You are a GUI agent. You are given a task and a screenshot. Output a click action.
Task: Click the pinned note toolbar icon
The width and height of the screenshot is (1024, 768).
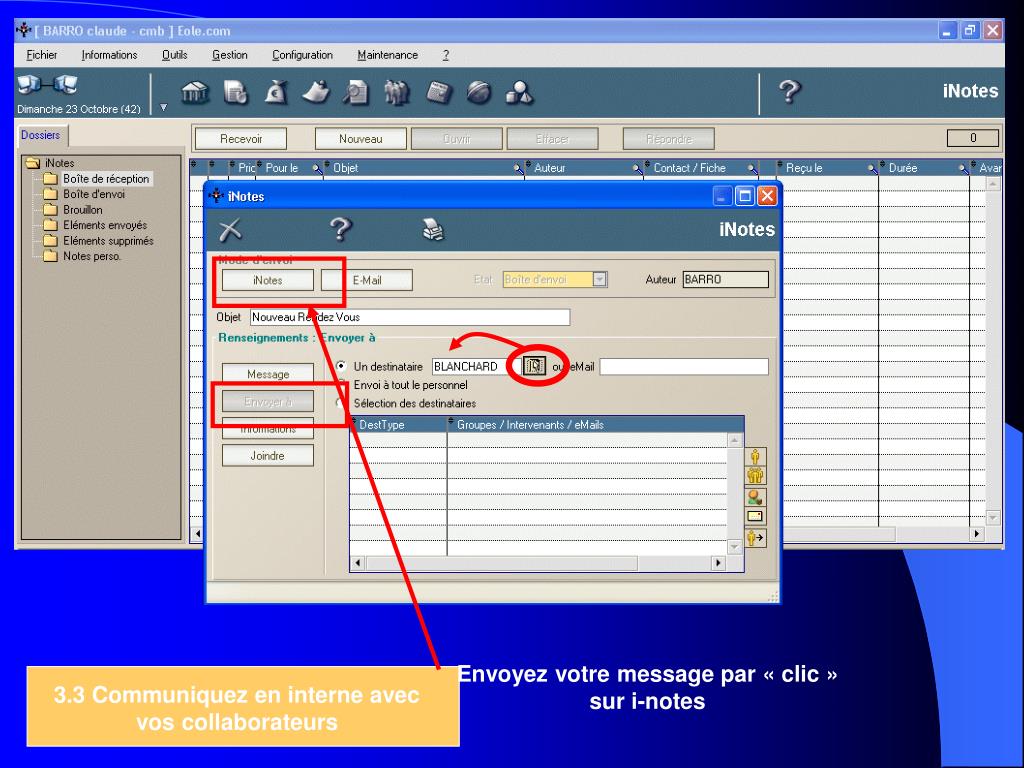click(316, 93)
